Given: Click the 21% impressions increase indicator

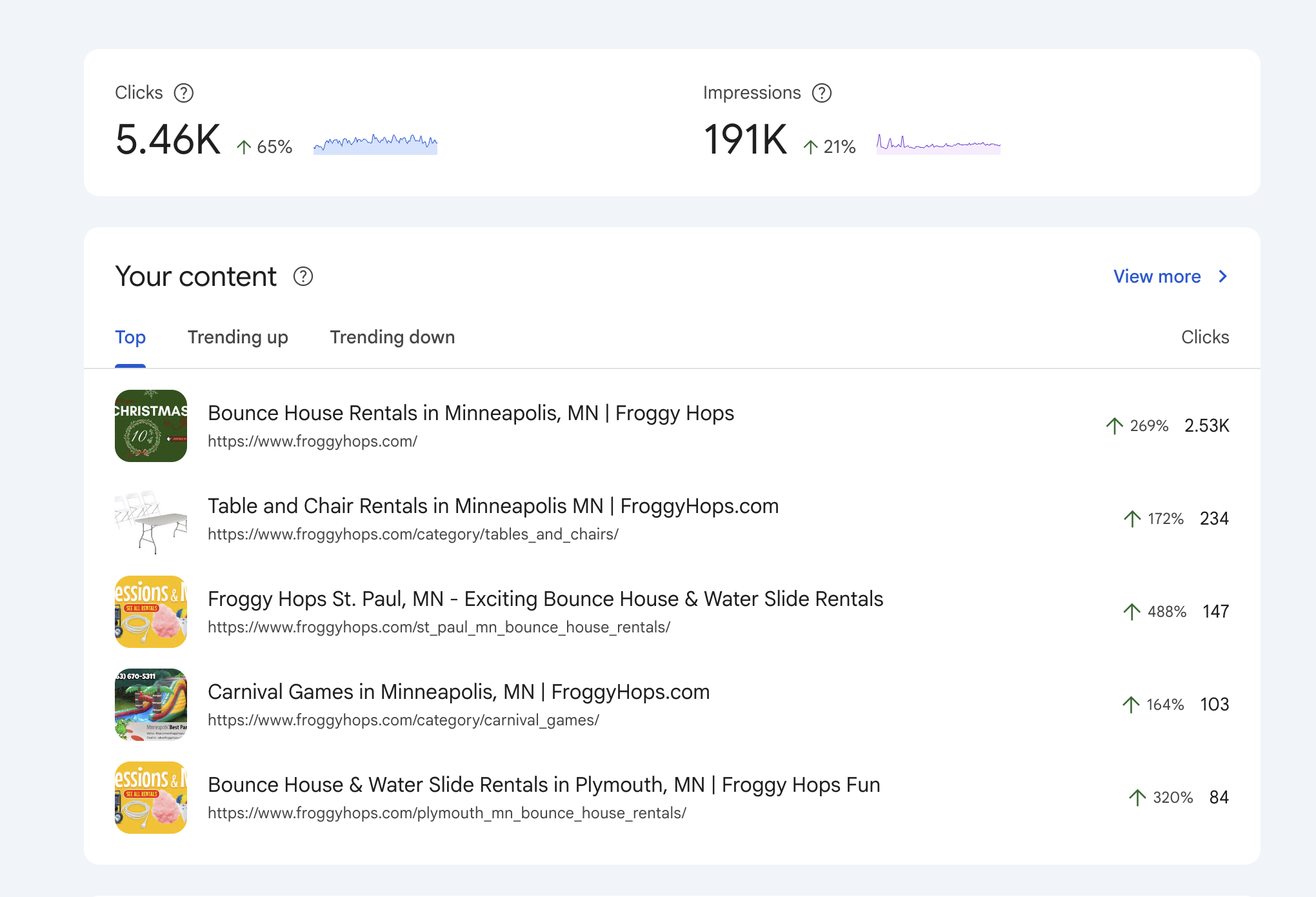Looking at the screenshot, I should 830,147.
